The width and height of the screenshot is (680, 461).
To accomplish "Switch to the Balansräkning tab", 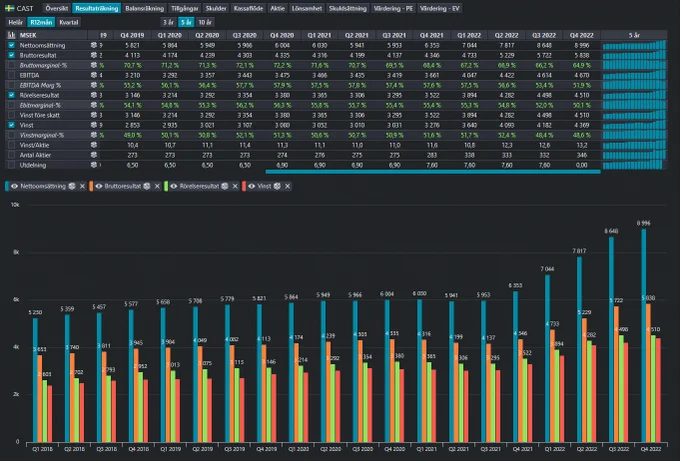I will 144,8.
